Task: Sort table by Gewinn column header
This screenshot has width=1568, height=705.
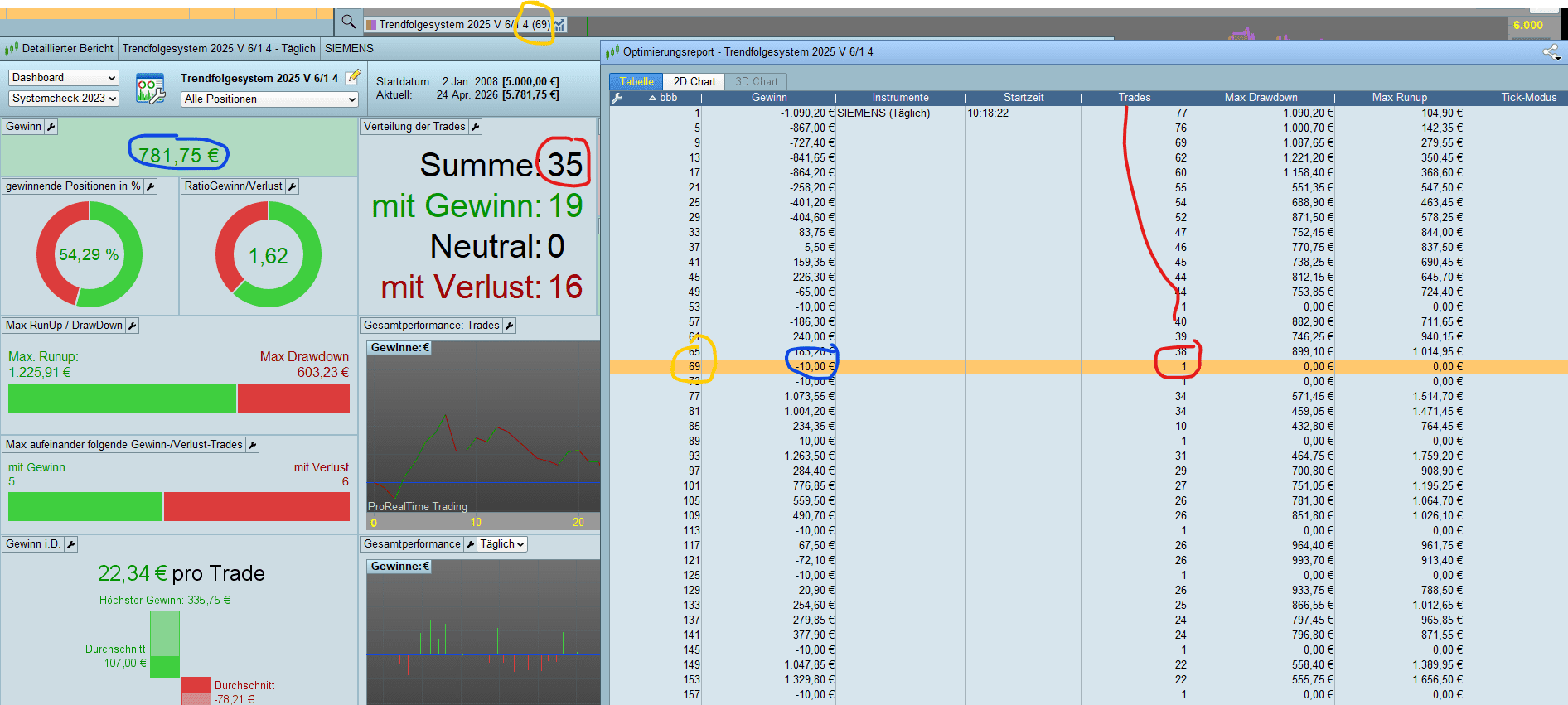Action: point(769,98)
